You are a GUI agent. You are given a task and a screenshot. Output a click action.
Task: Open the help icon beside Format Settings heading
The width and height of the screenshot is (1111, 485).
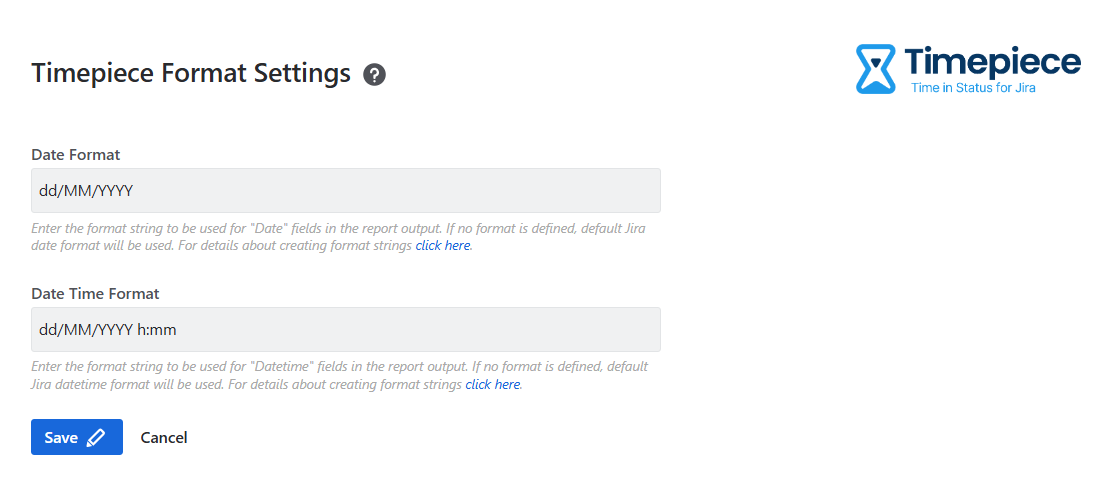click(375, 74)
